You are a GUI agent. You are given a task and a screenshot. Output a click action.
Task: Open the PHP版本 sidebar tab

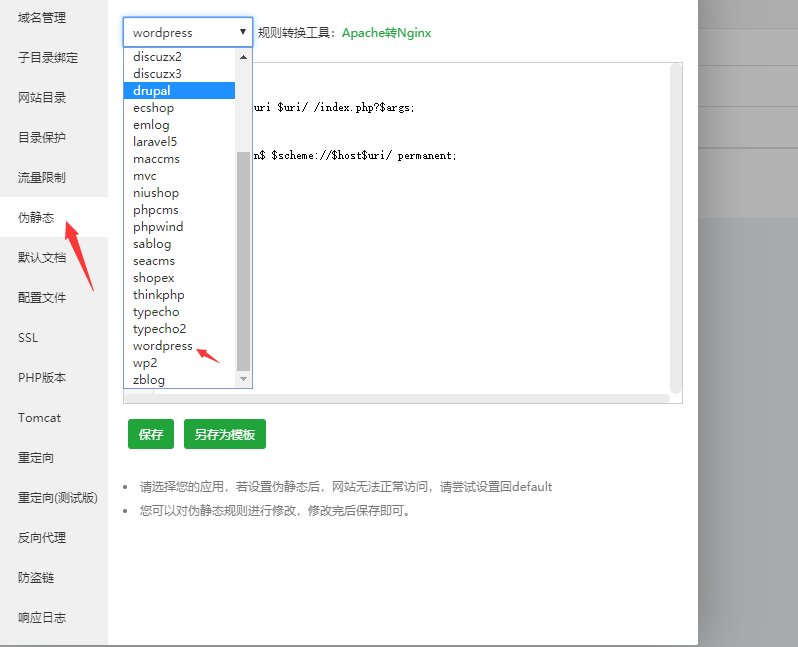pyautogui.click(x=53, y=378)
